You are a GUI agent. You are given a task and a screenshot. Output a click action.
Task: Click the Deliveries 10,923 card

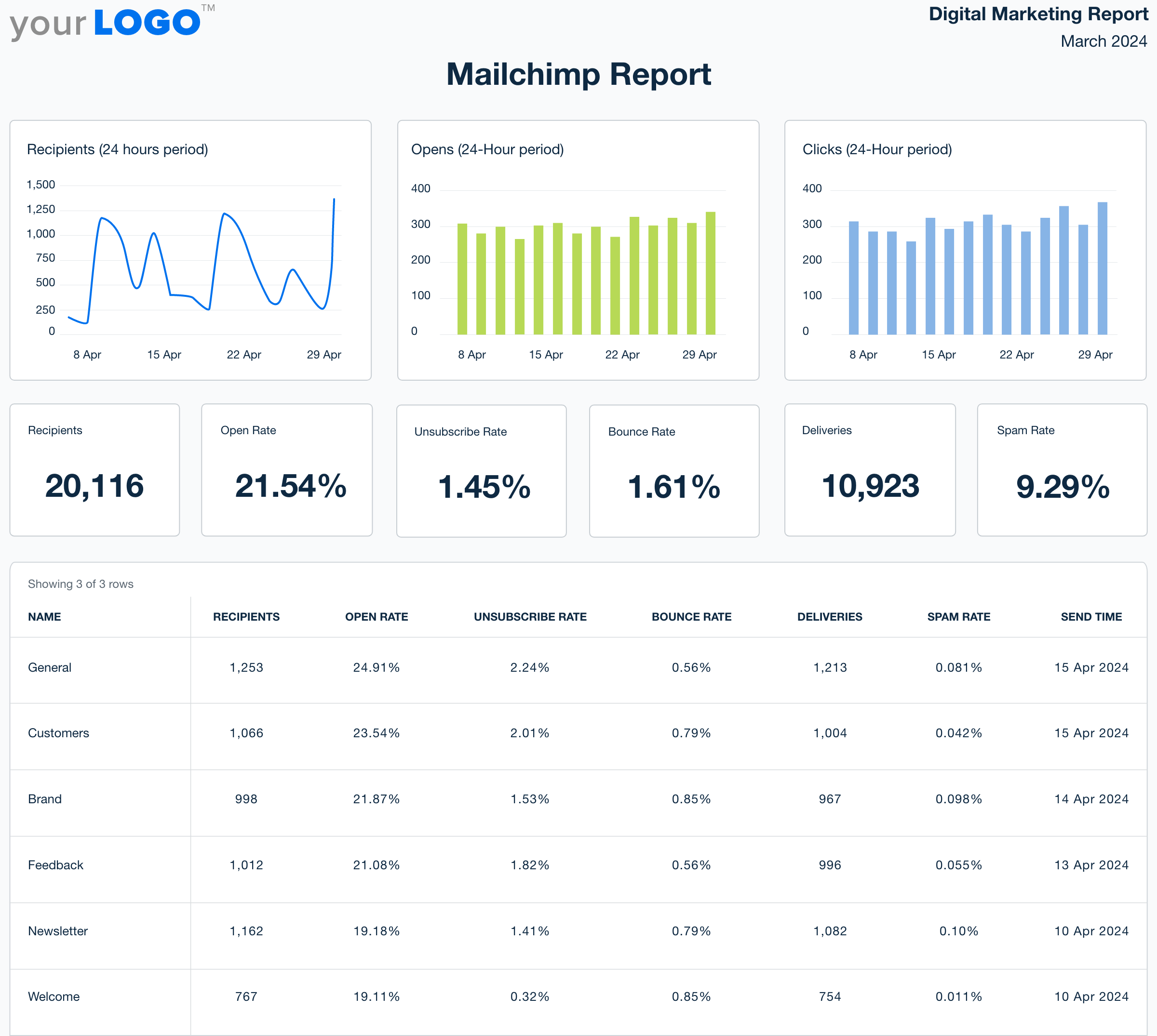[x=870, y=470]
